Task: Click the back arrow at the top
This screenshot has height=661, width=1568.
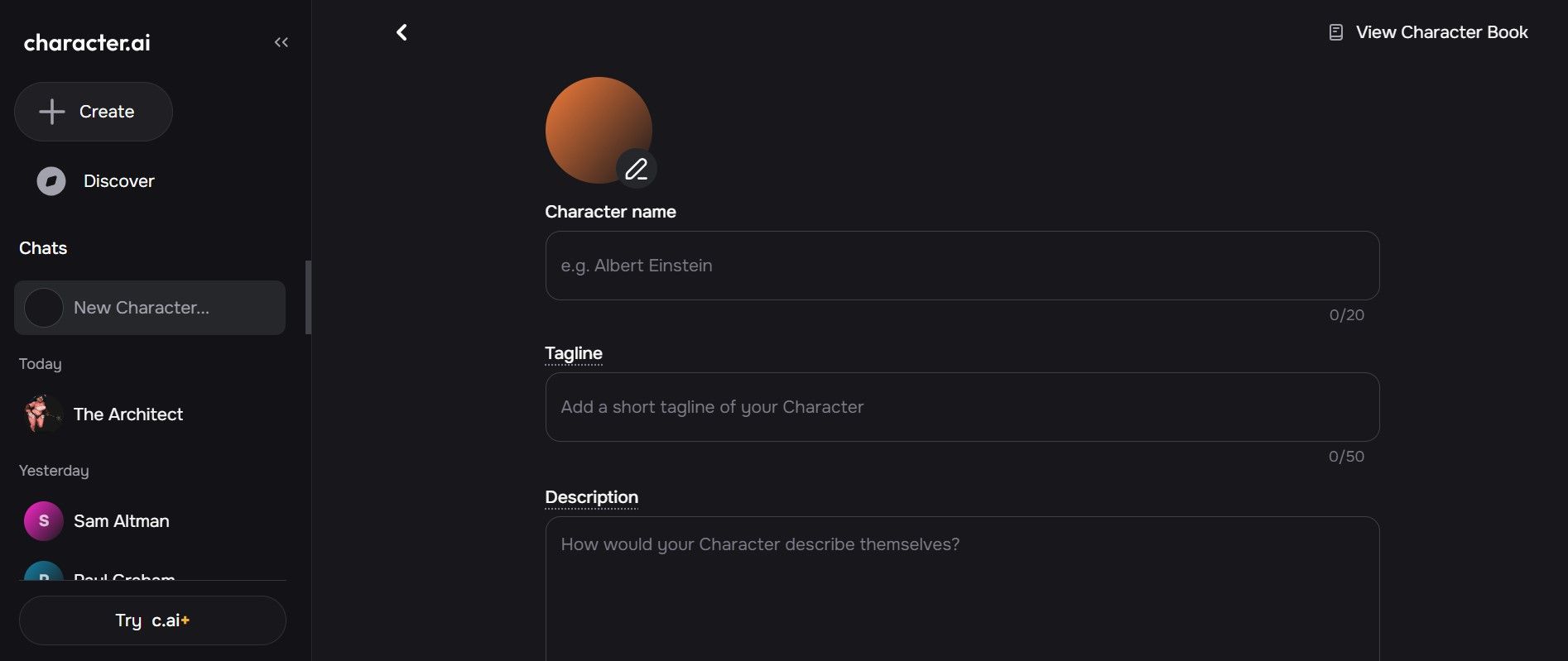Action: coord(402,31)
